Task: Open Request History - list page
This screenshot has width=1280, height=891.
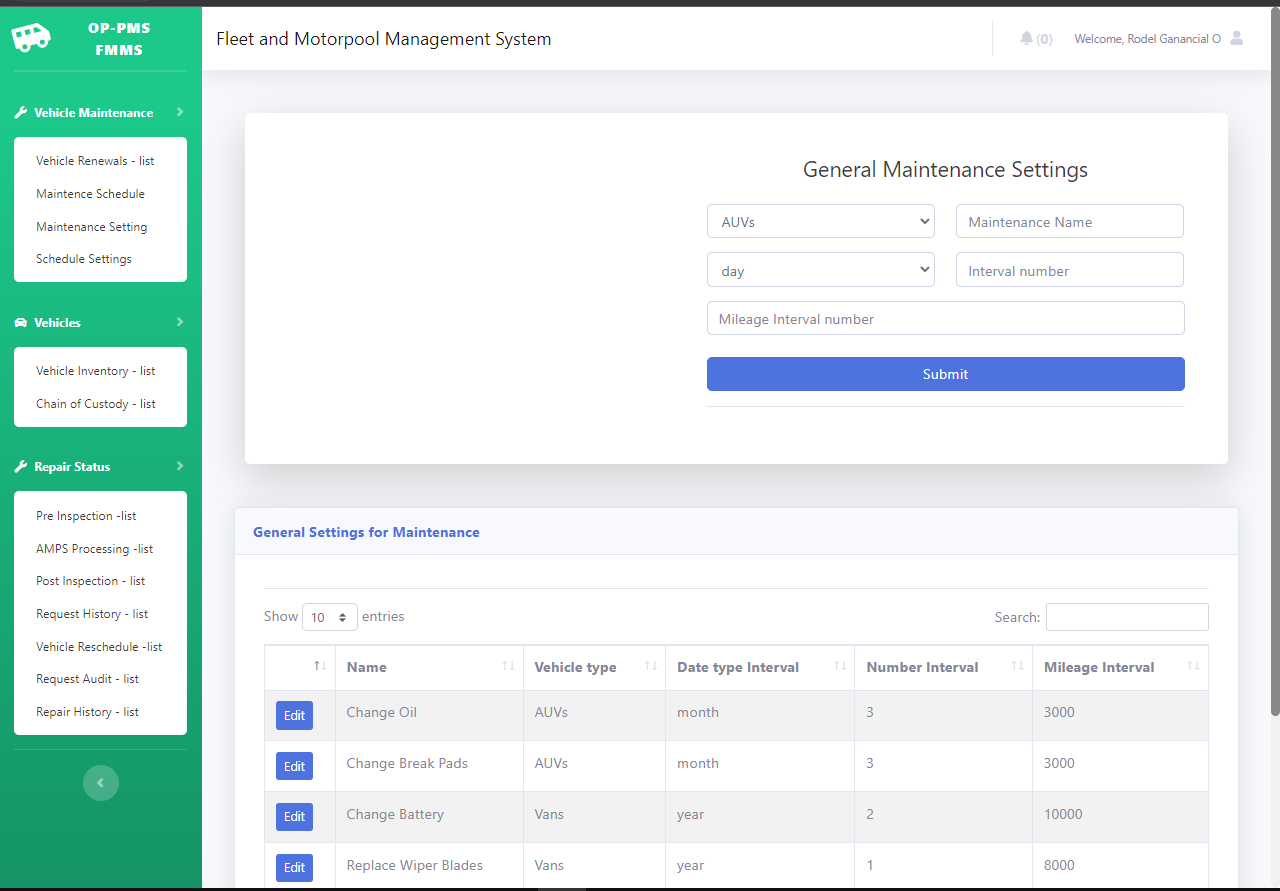Action: pyautogui.click(x=92, y=614)
